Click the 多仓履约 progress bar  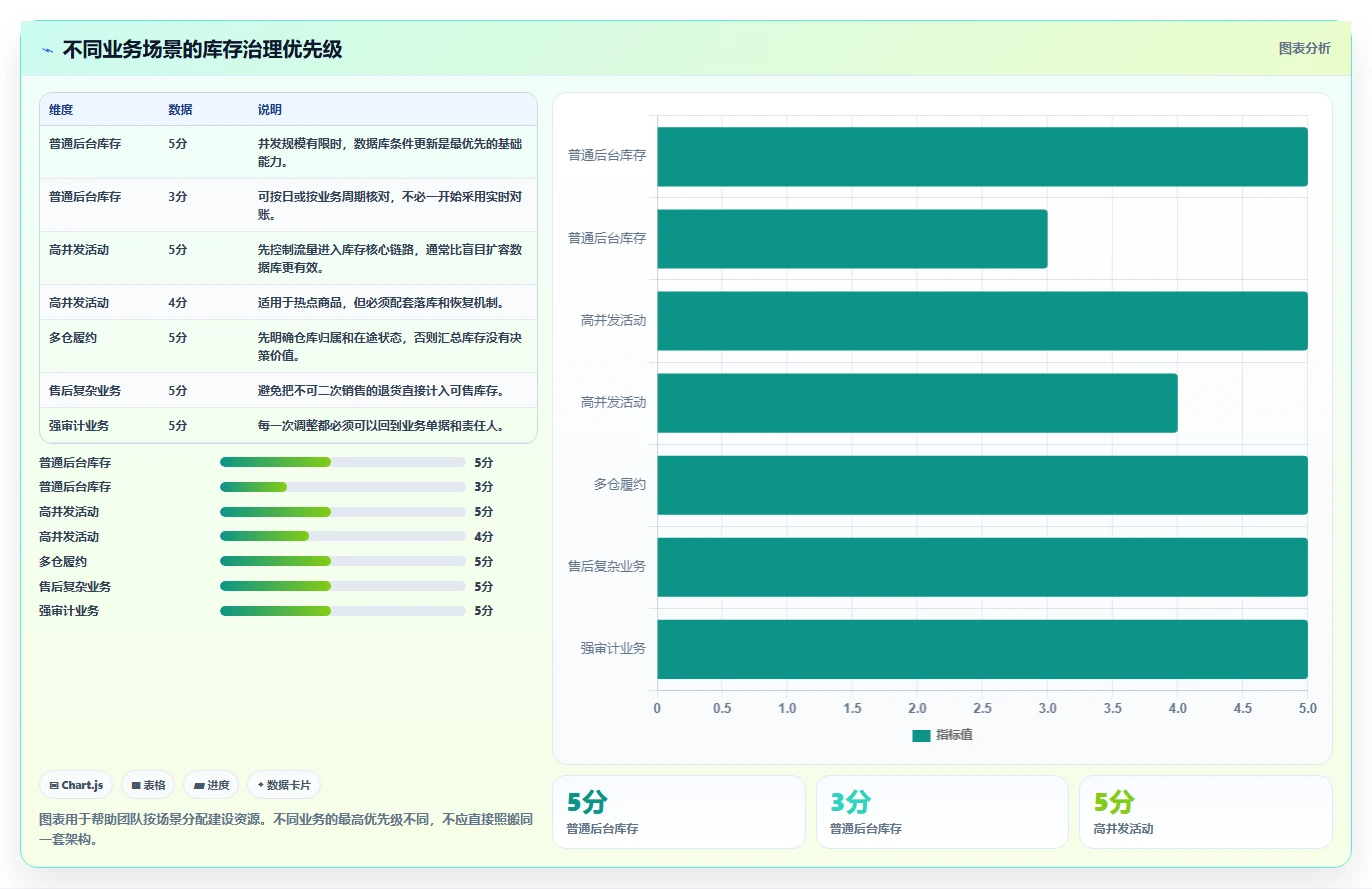pyautogui.click(x=343, y=561)
